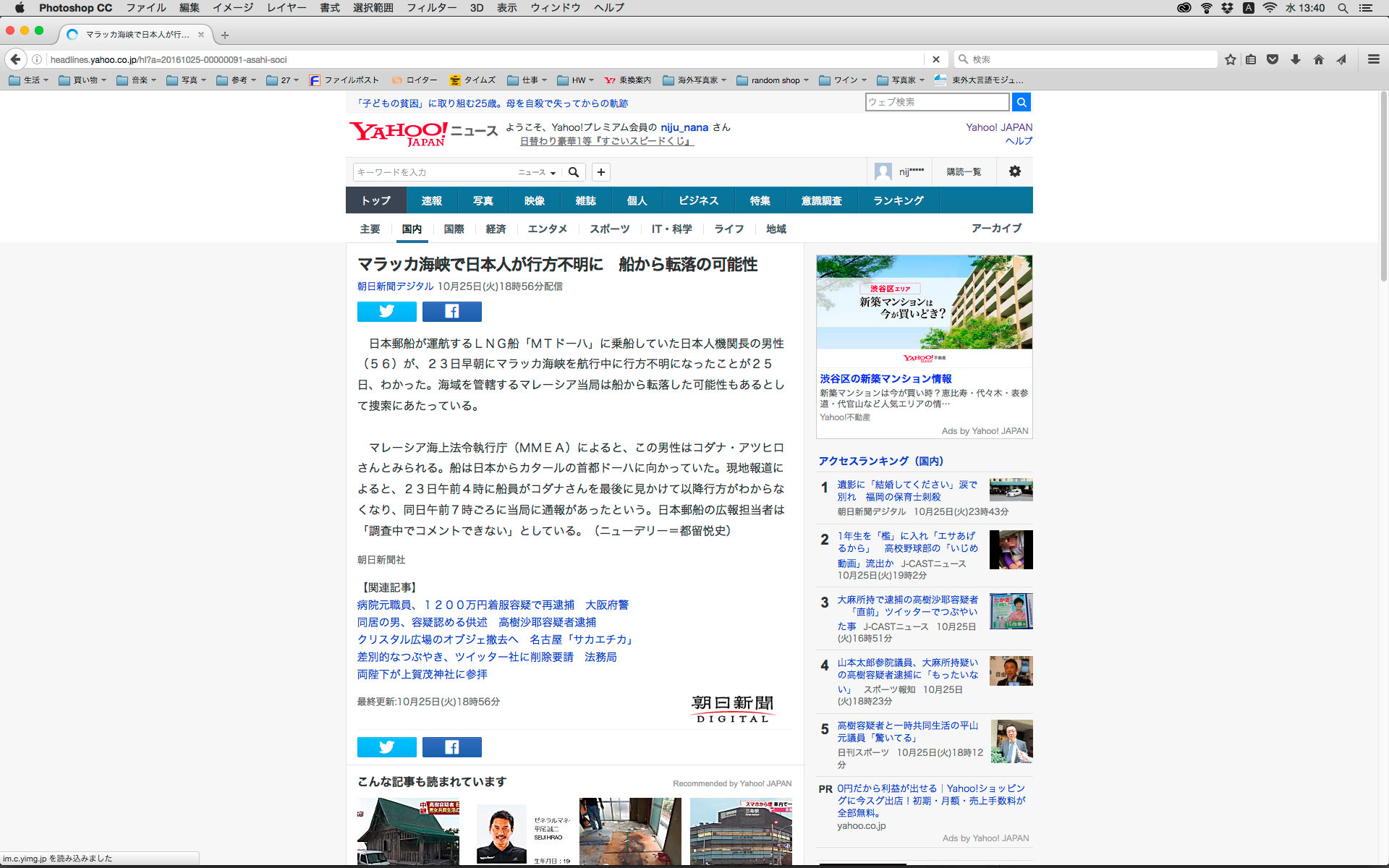Expand the ニュース search category dropdown
Viewport: 1389px width, 868px height.
pos(537,172)
